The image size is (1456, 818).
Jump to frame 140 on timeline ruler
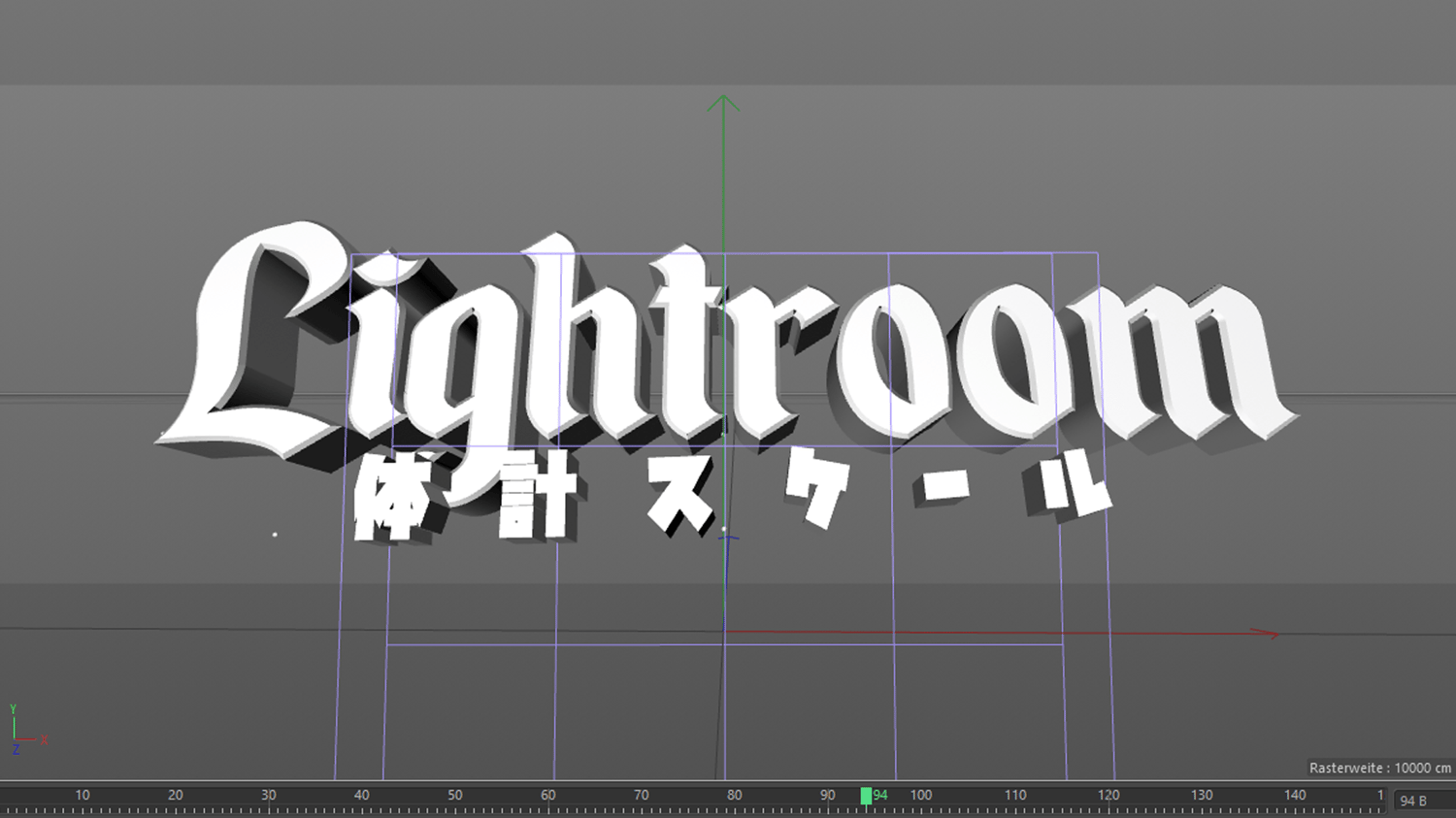(x=1295, y=795)
